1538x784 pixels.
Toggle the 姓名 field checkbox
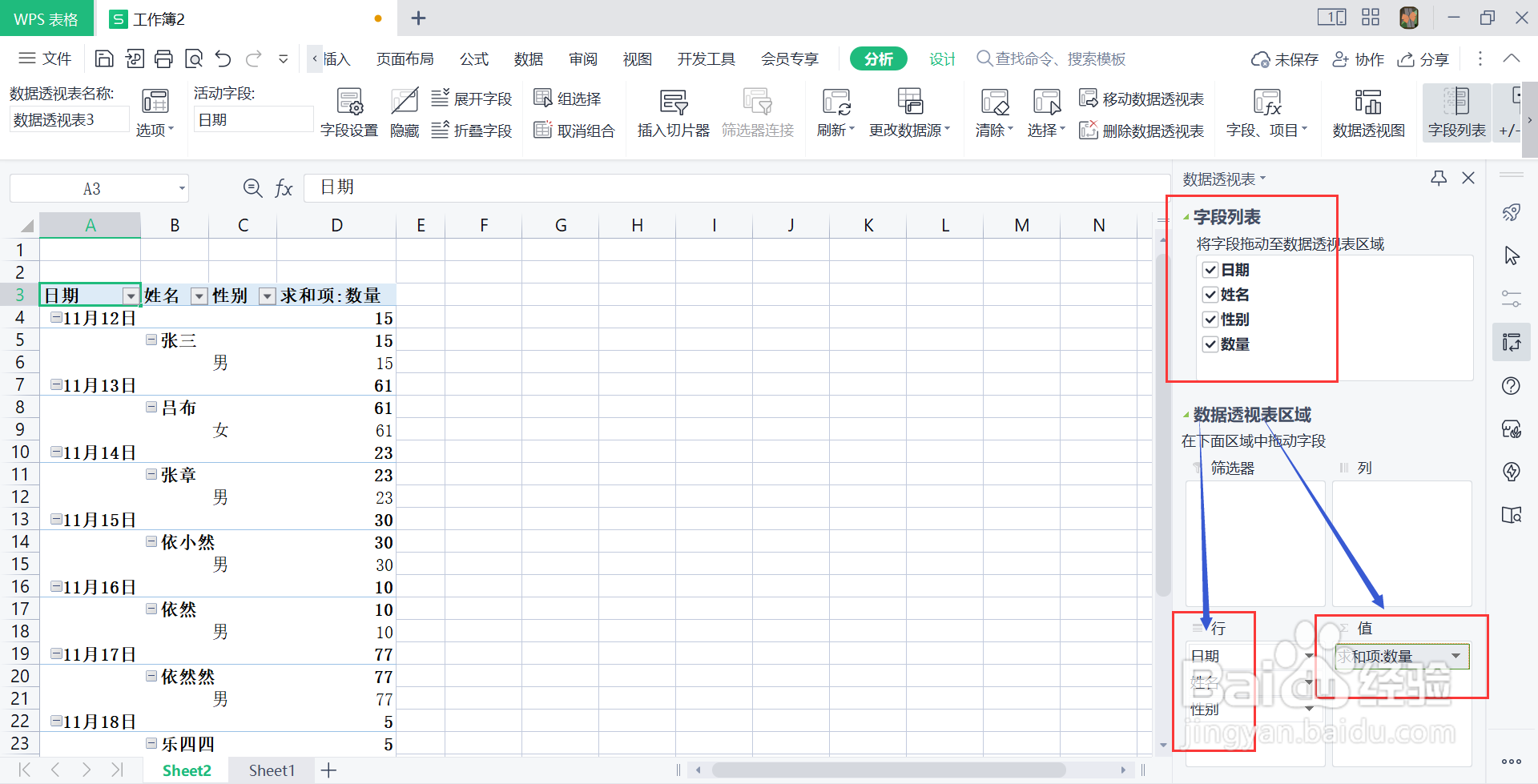click(1210, 294)
